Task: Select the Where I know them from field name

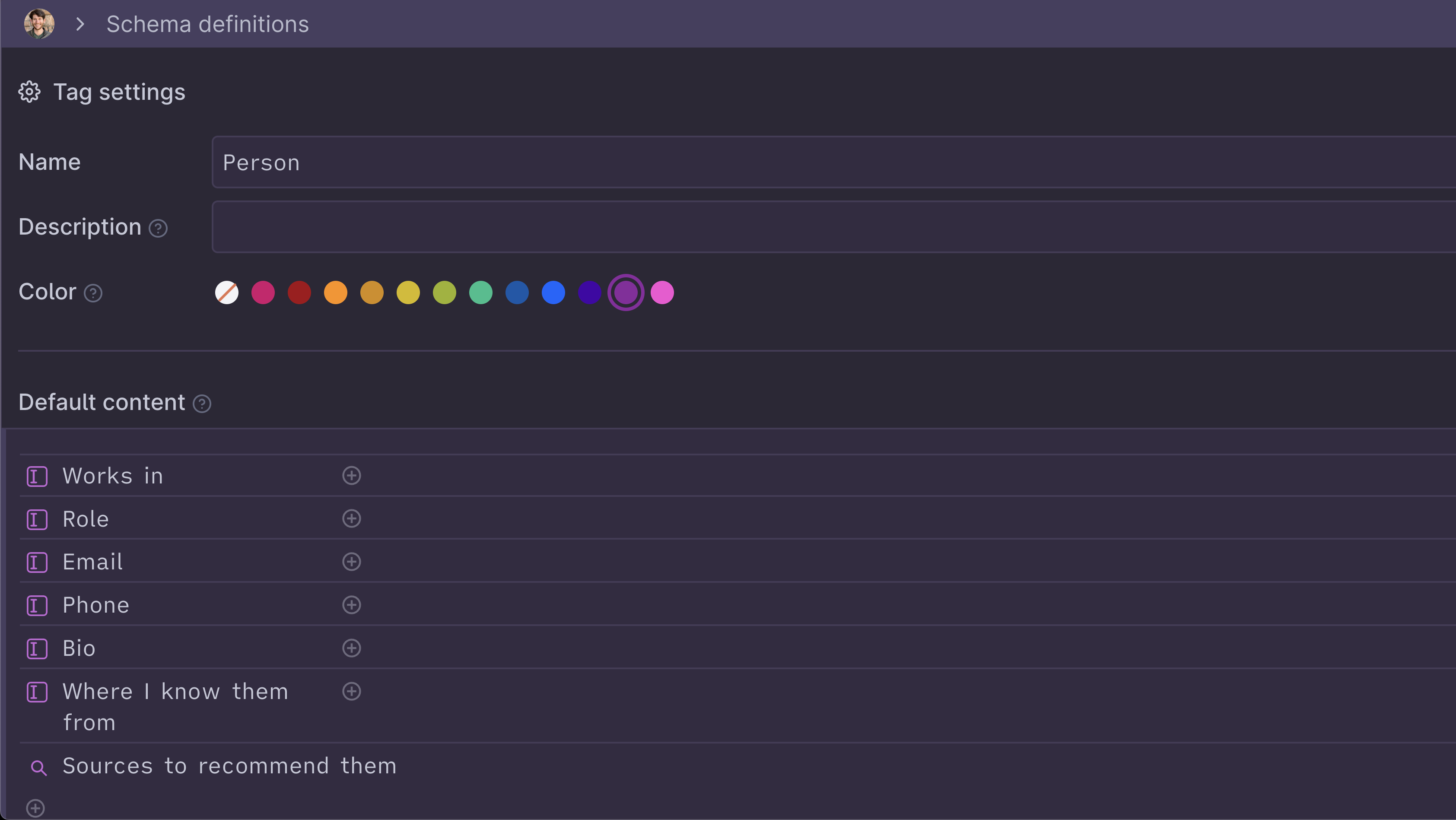Action: [x=175, y=707]
